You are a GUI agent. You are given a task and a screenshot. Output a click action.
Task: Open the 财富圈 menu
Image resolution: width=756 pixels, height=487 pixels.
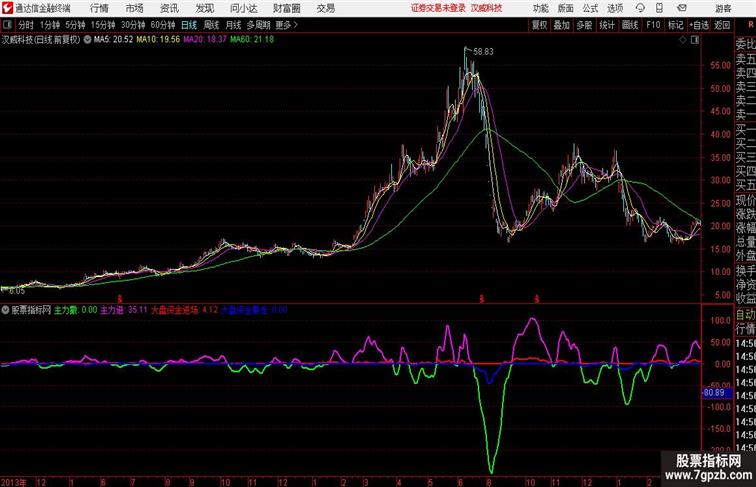(x=286, y=8)
